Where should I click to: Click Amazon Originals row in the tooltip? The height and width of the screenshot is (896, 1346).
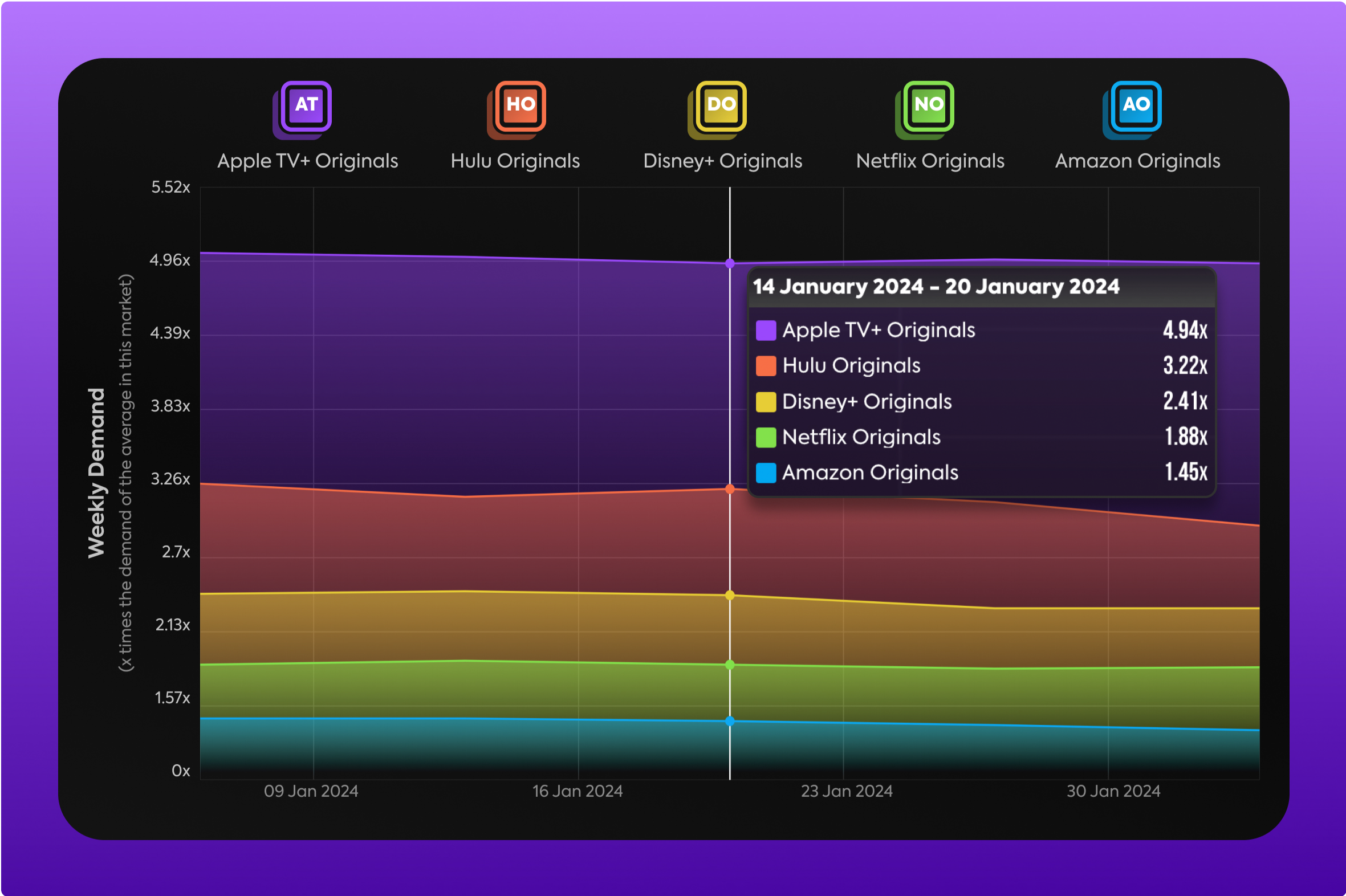pos(982,473)
